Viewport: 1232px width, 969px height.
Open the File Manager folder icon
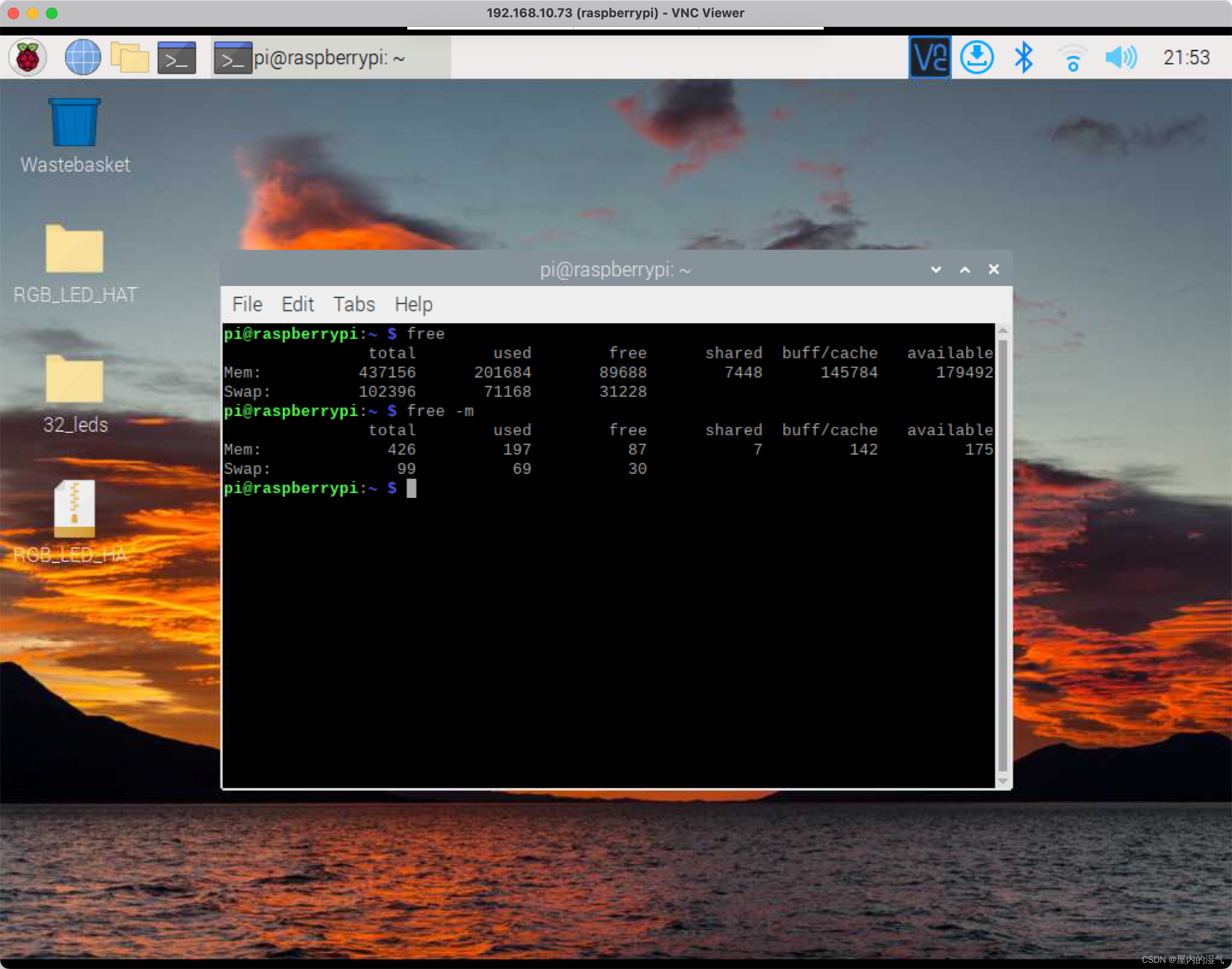click(129, 58)
